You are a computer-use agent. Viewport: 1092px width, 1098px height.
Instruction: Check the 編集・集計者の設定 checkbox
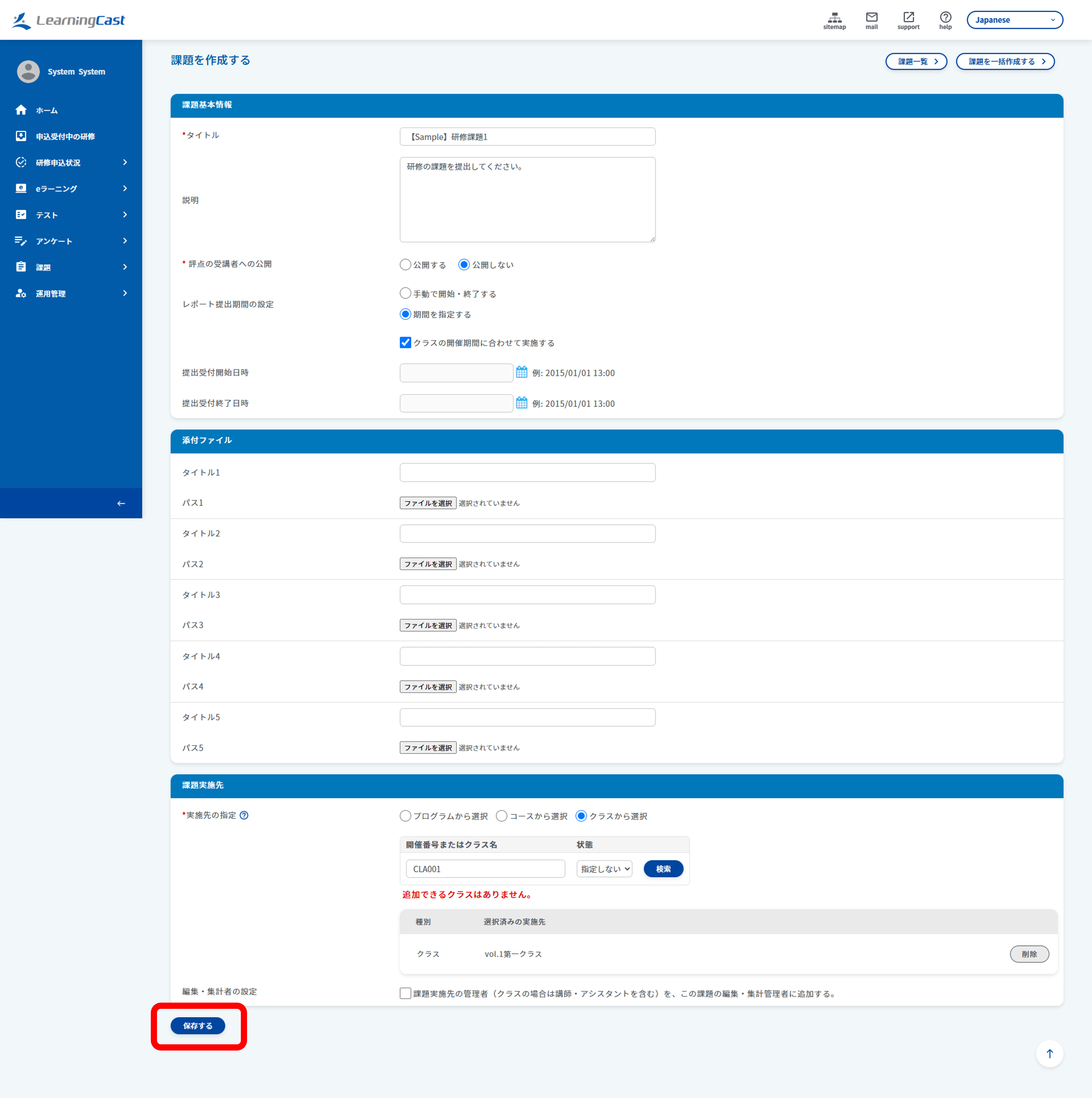click(x=405, y=993)
